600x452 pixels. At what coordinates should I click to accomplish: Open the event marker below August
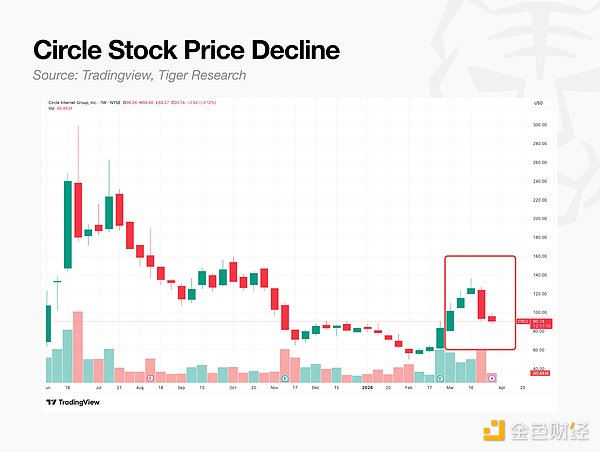(x=150, y=377)
